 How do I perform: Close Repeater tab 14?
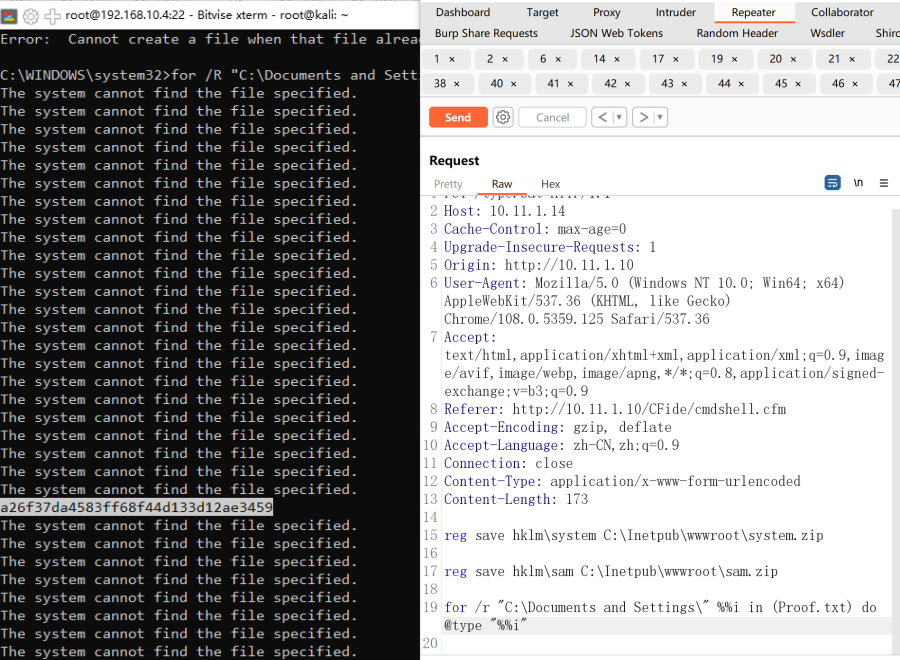point(617,59)
